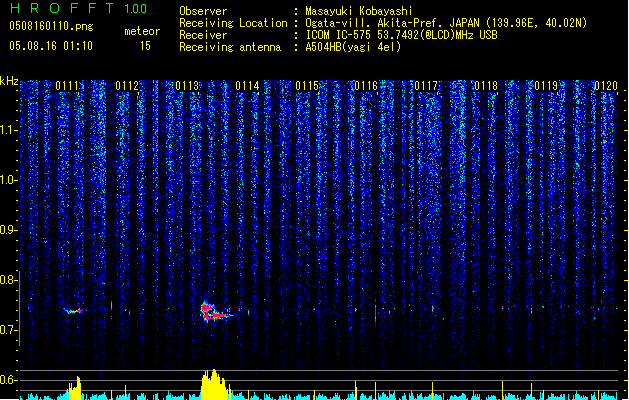This screenshot has height=400, width=629.
Task: Click the 0115 time marker
Action: click(x=307, y=86)
